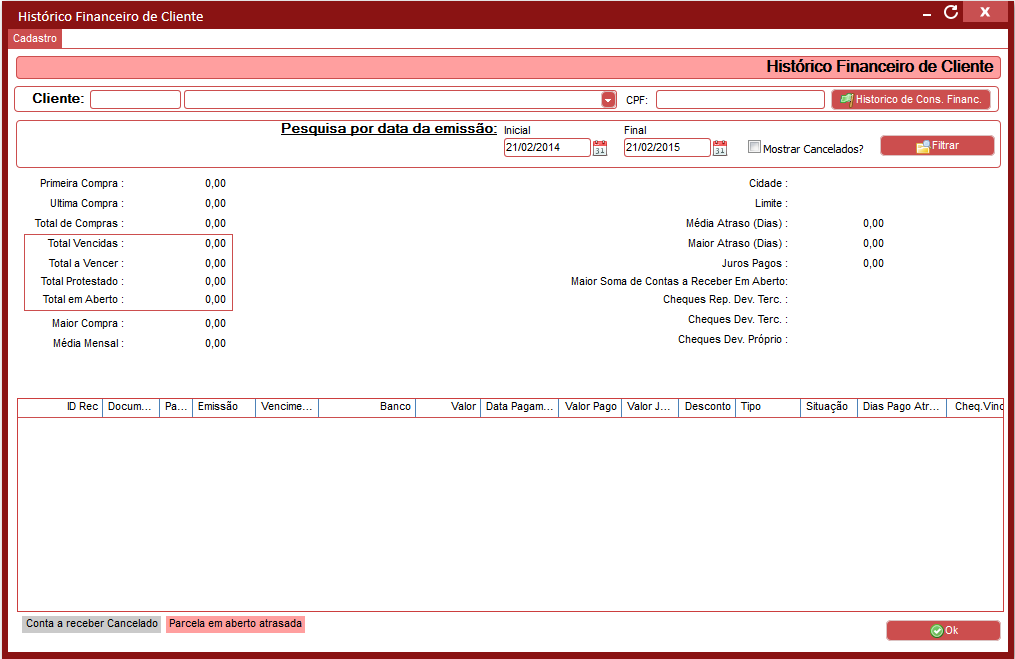
Task: Expand the Cliente name dropdown
Action: tap(608, 100)
